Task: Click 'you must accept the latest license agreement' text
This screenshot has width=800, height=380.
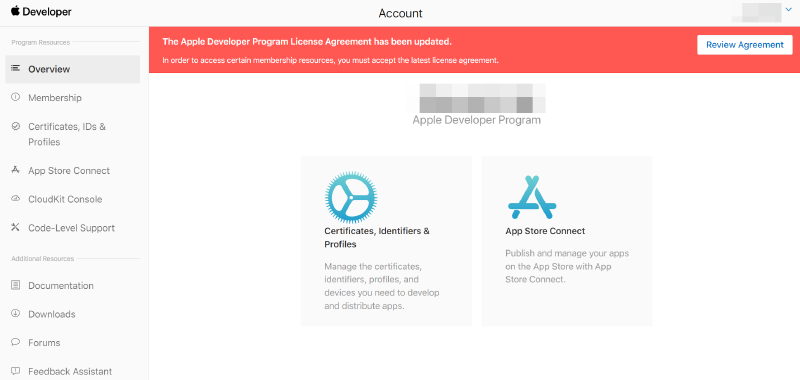Action: click(x=417, y=60)
